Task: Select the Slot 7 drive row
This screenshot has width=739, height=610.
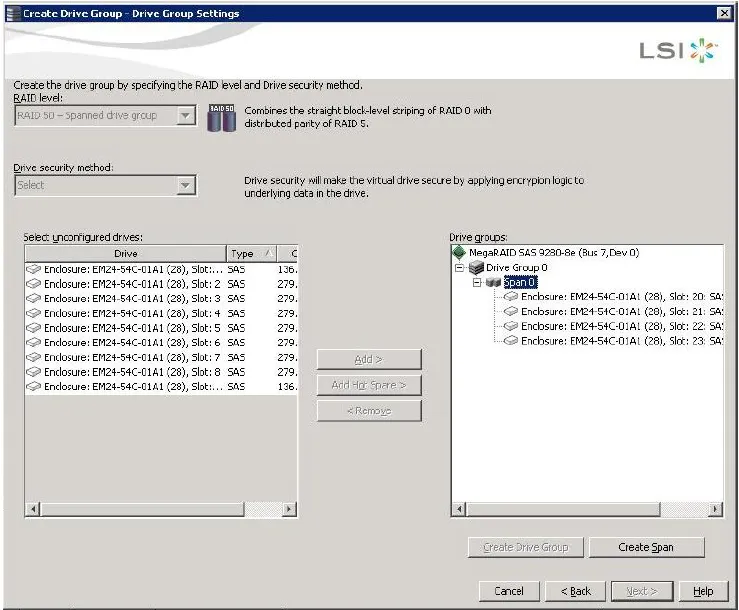Action: pyautogui.click(x=130, y=357)
